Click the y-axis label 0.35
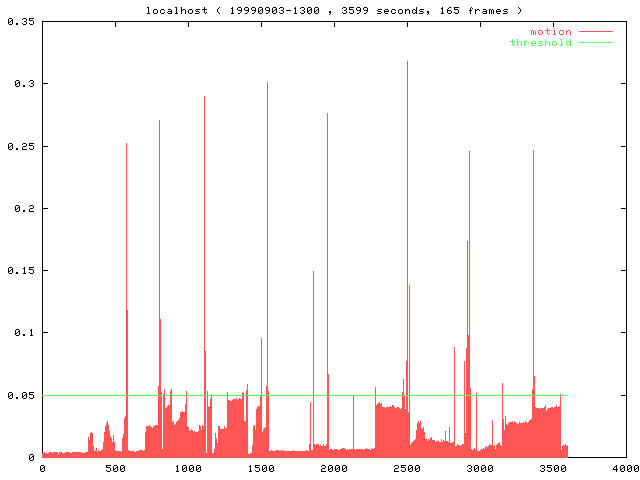 20,21
